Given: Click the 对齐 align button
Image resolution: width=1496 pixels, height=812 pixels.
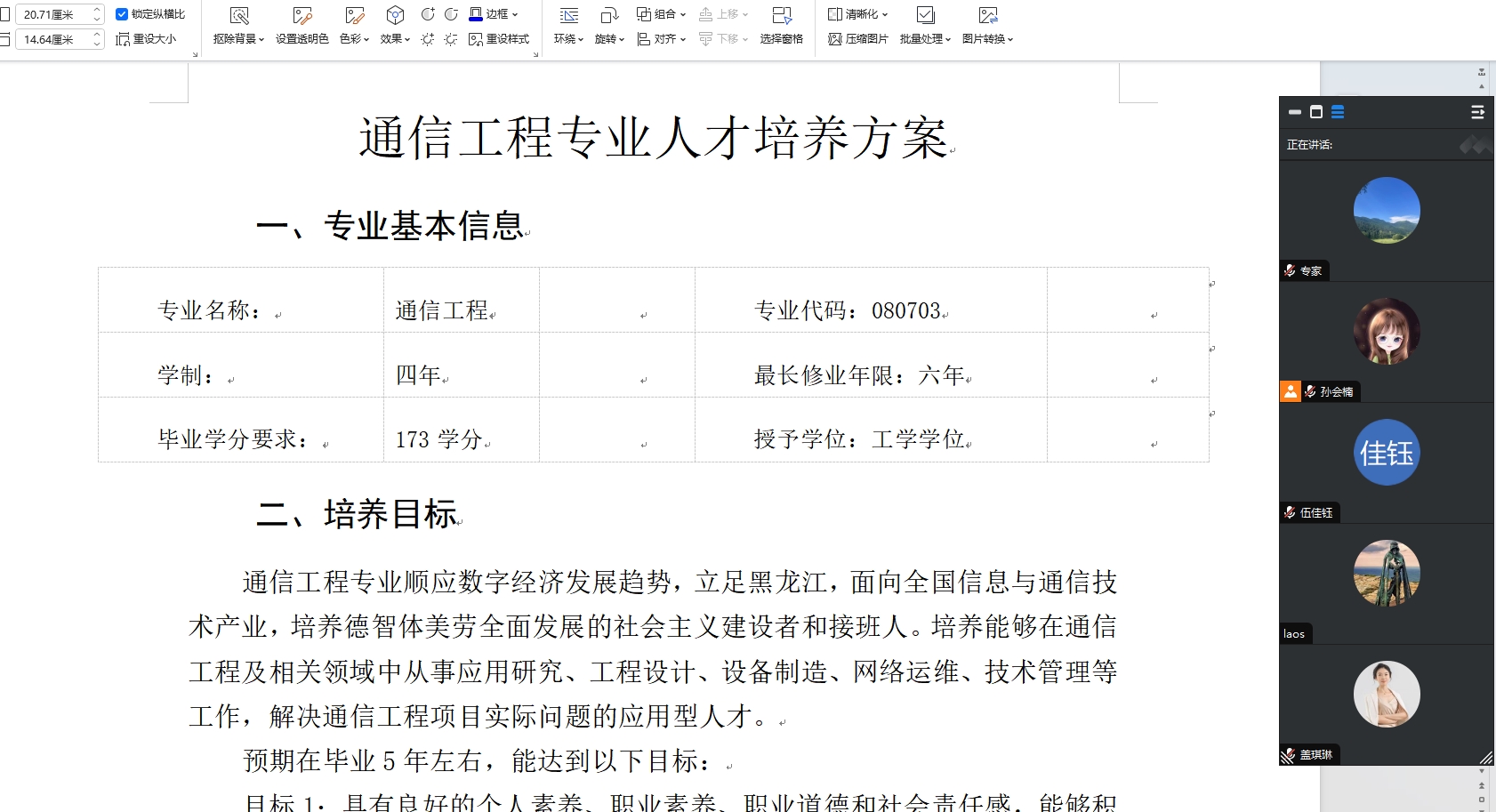Looking at the screenshot, I should 661,39.
